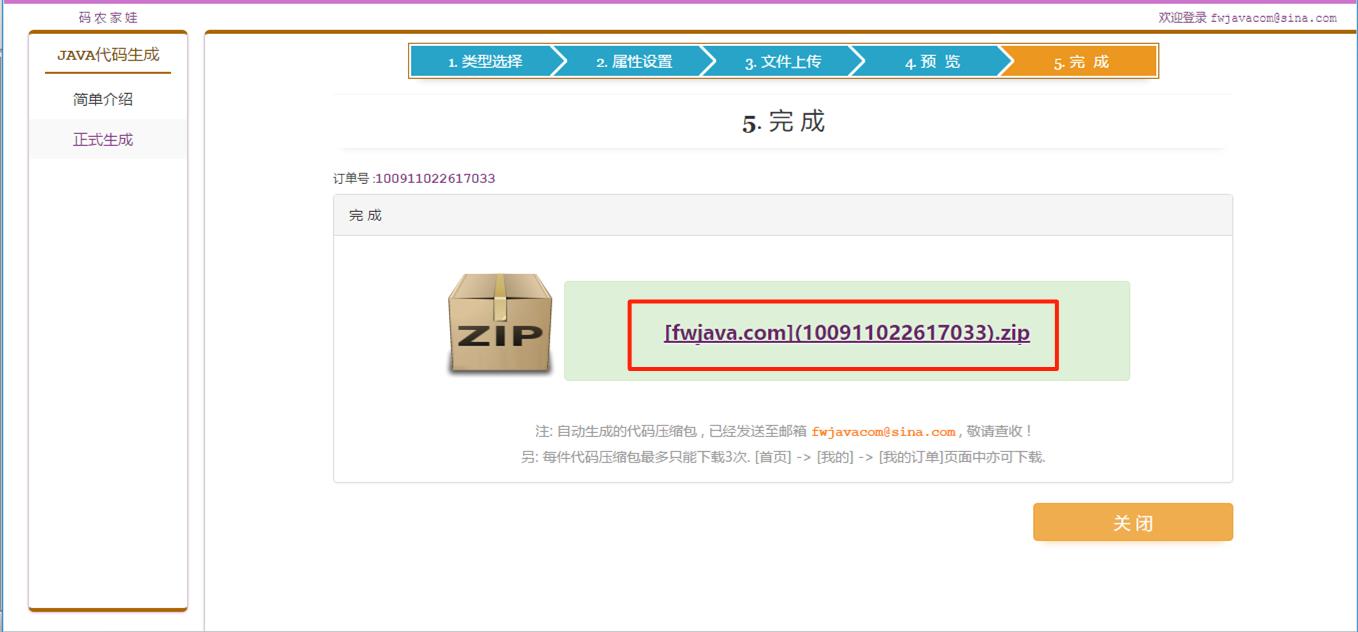
Task: Go to step 4. 预览
Action: pos(931,62)
